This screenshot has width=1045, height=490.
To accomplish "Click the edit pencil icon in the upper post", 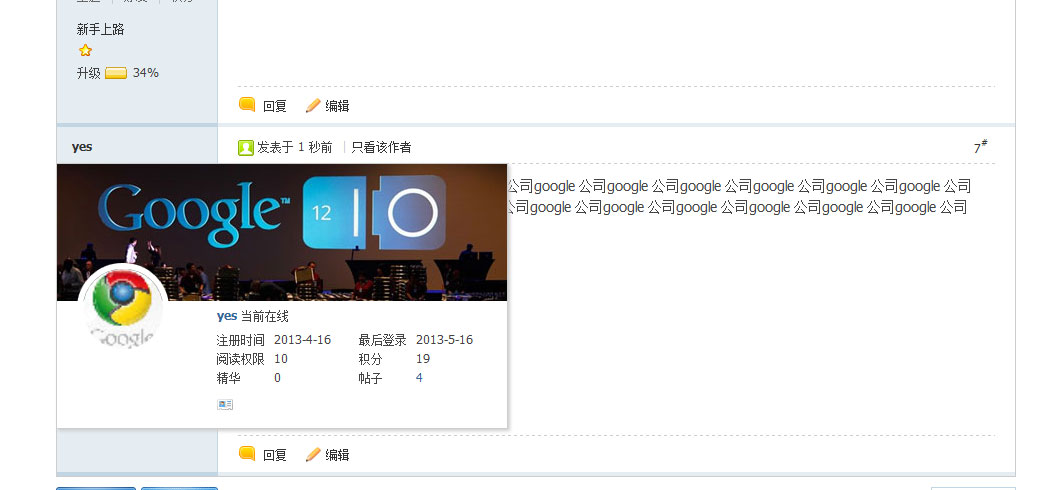I will click(x=313, y=105).
